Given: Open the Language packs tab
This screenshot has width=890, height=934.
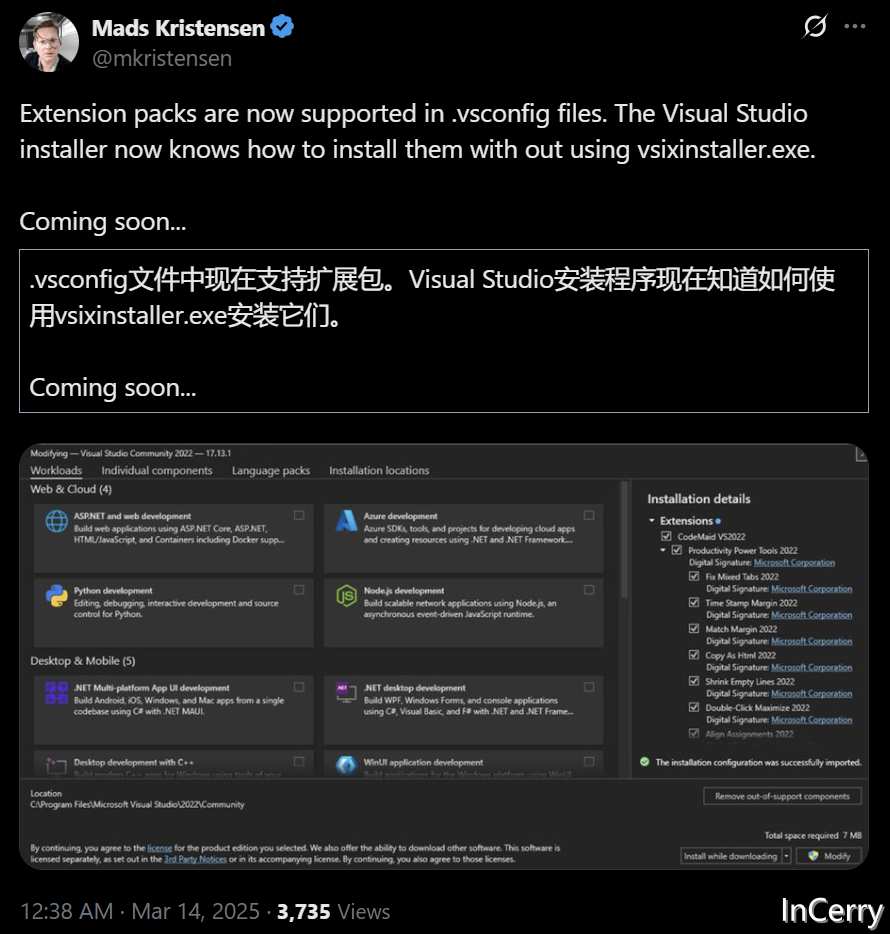Looking at the screenshot, I should (271, 470).
